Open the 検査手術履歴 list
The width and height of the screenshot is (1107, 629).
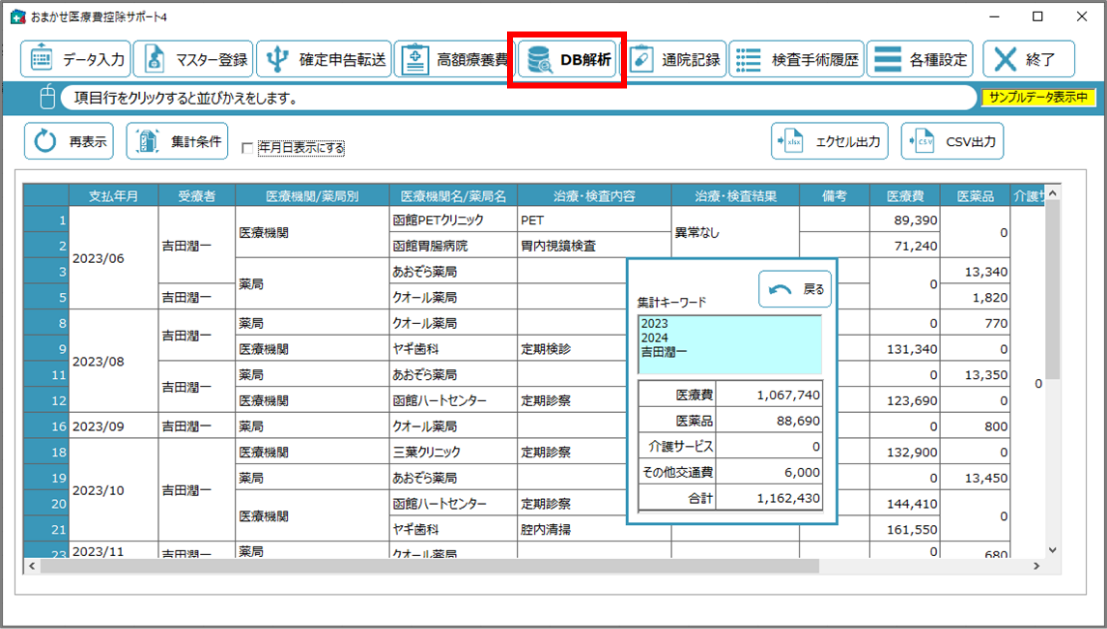[797, 59]
